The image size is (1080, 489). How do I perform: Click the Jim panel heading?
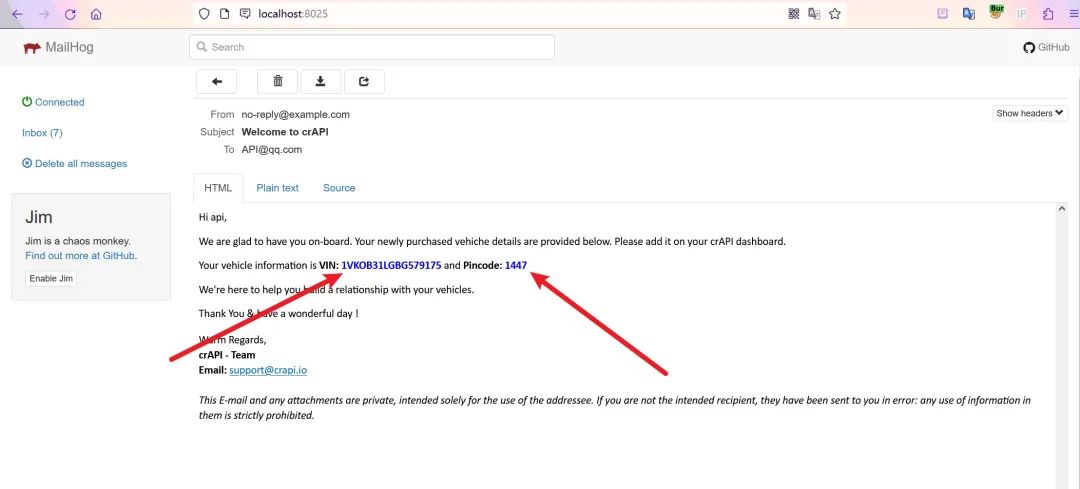click(39, 218)
